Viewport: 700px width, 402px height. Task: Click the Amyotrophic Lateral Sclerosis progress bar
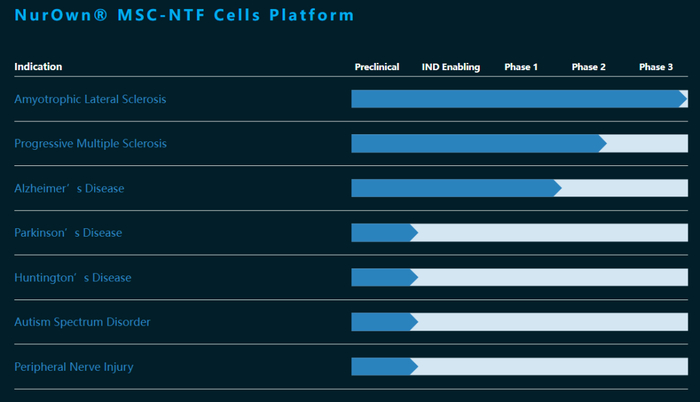[519, 99]
